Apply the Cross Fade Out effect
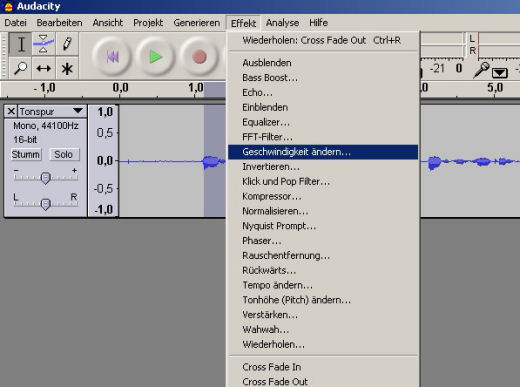520x387 pixels. coord(323,382)
